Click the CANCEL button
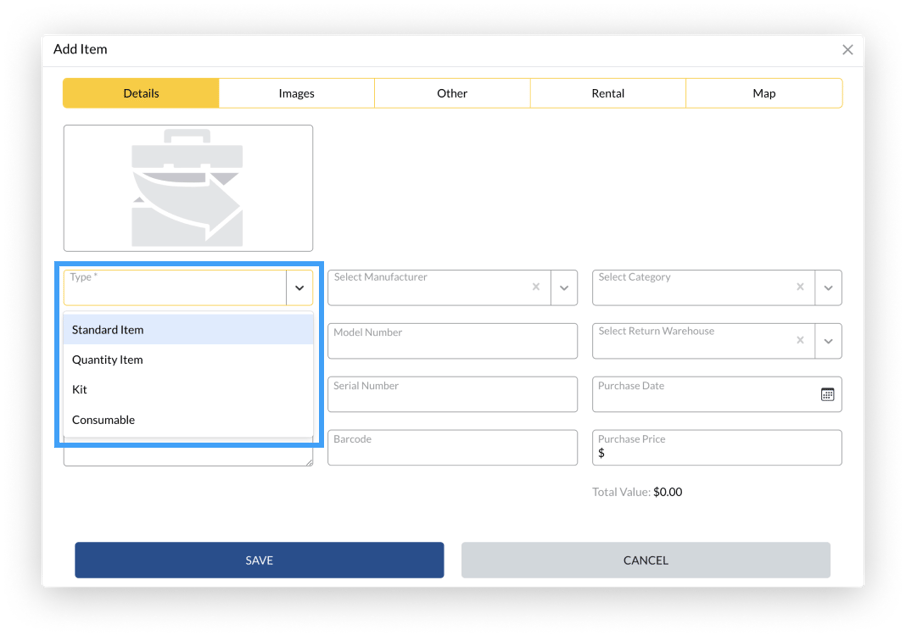 coord(645,560)
